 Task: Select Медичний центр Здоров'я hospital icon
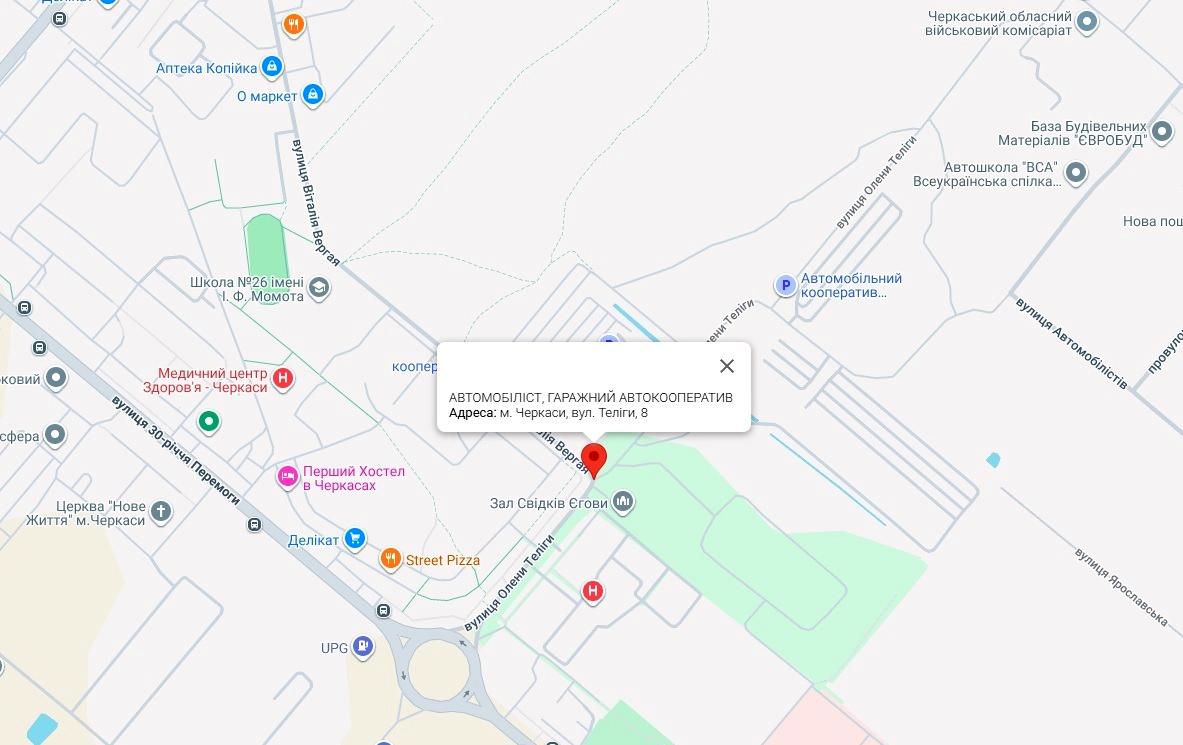coord(283,378)
